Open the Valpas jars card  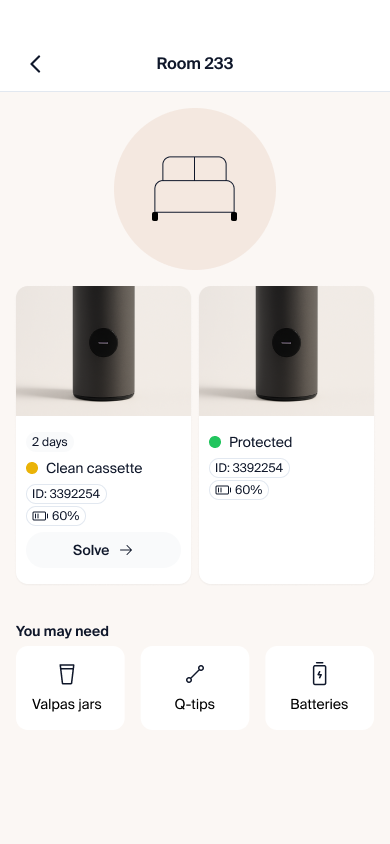pos(70,688)
